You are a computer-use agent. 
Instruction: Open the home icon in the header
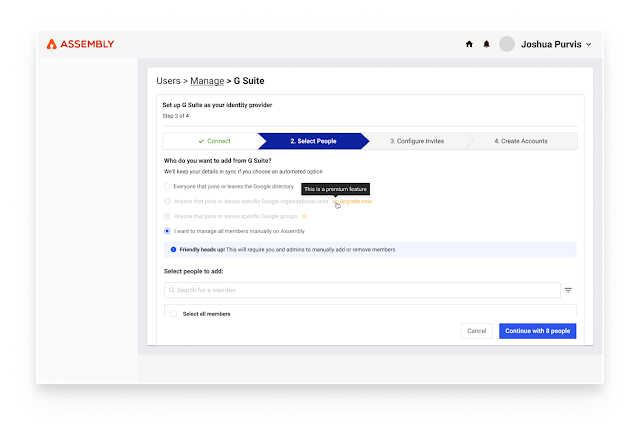(469, 44)
